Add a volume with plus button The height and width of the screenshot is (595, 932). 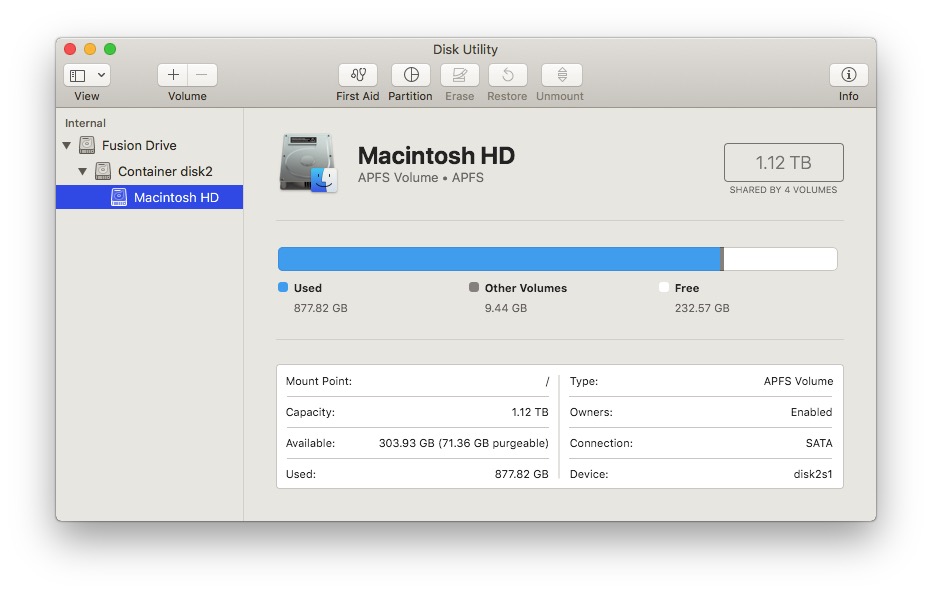pos(173,75)
